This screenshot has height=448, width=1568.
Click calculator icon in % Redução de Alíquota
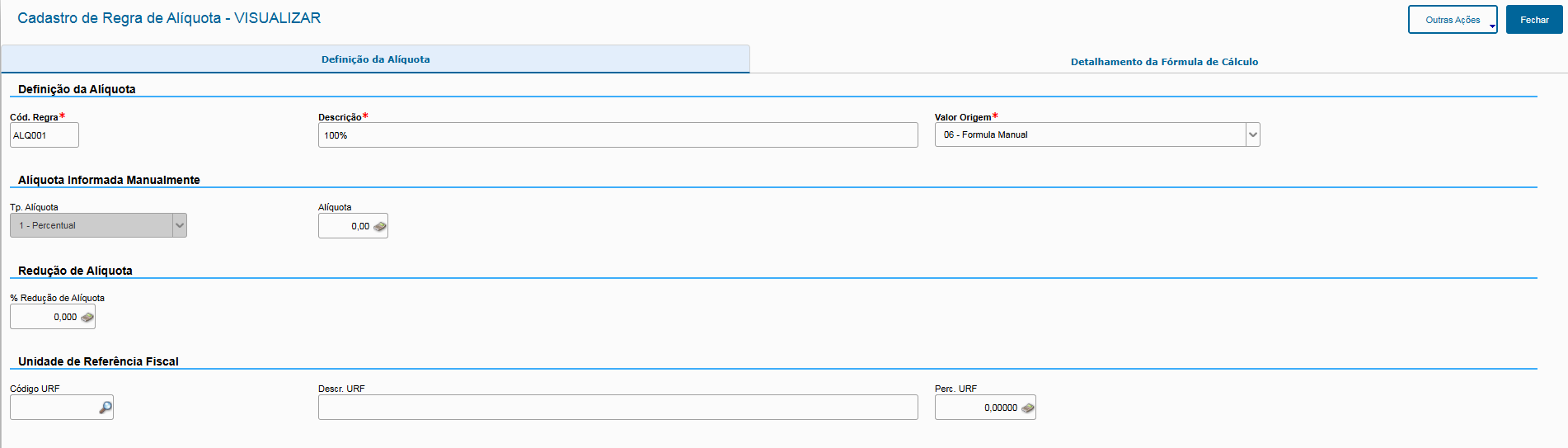point(87,317)
